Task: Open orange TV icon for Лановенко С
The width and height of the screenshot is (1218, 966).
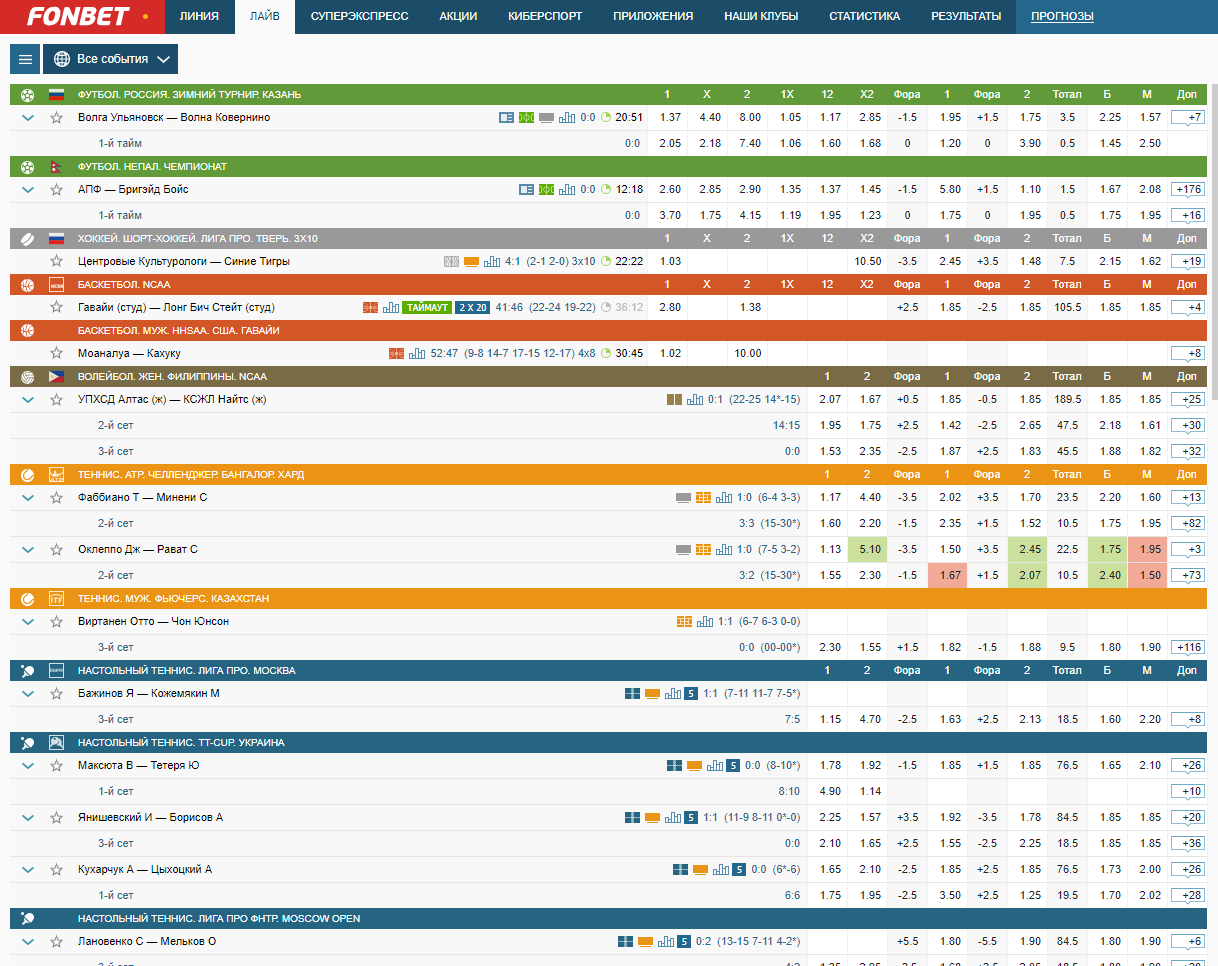Action: 645,942
